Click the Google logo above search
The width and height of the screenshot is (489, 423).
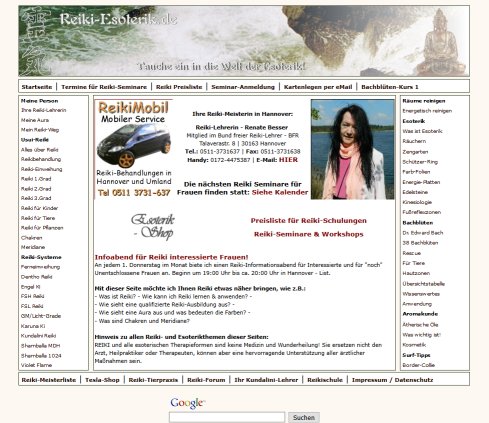click(x=187, y=403)
